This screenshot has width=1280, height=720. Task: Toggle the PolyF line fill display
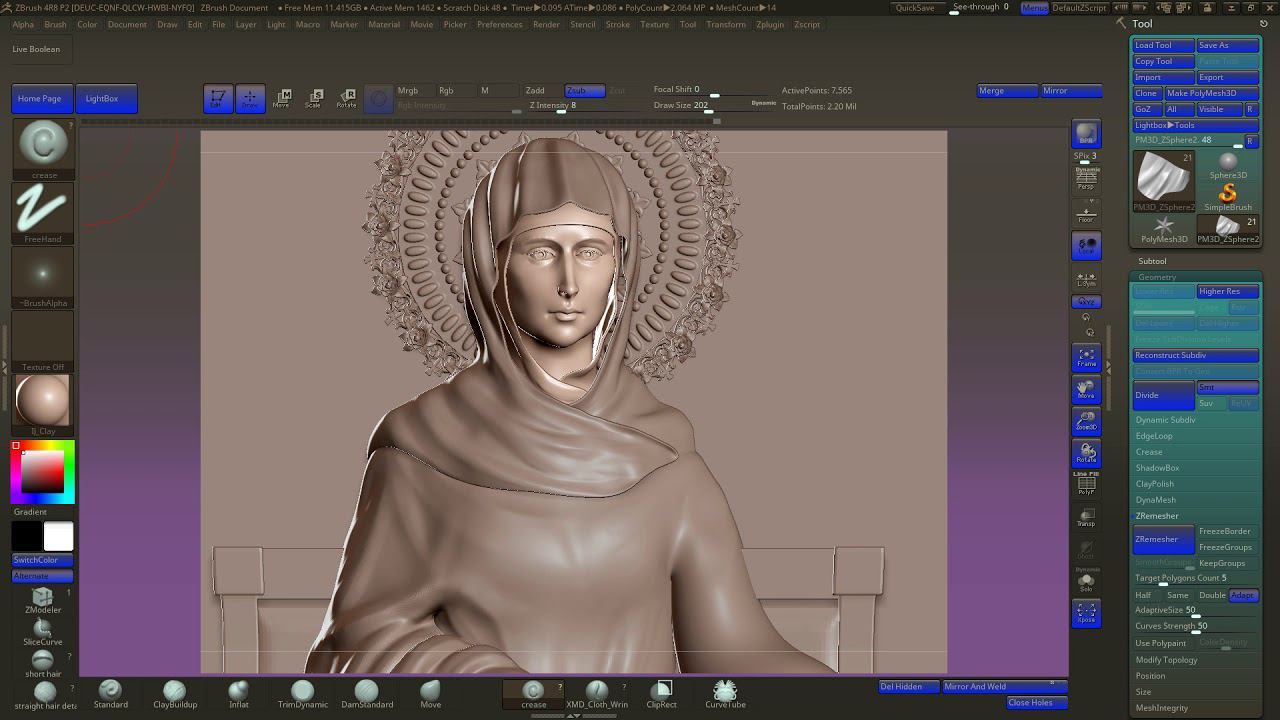point(1086,485)
